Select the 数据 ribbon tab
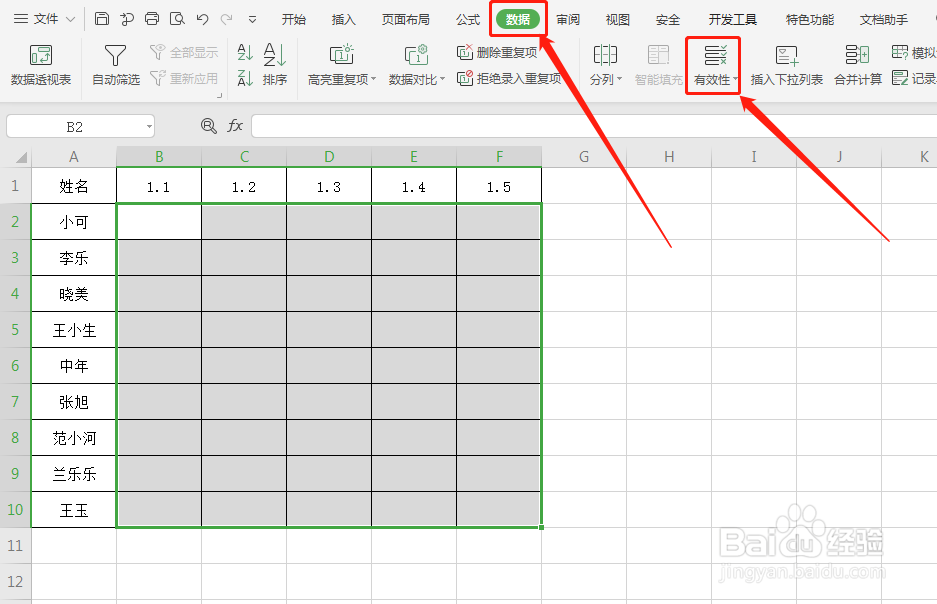 [x=518, y=19]
